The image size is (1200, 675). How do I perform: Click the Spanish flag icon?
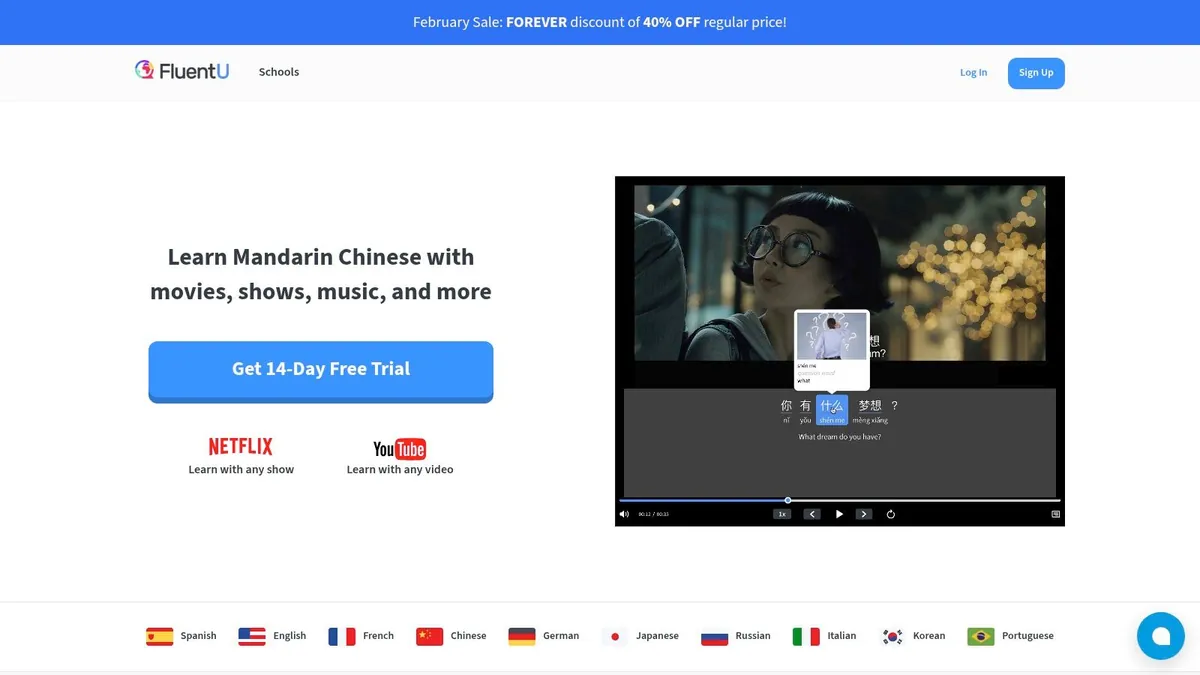pos(159,636)
